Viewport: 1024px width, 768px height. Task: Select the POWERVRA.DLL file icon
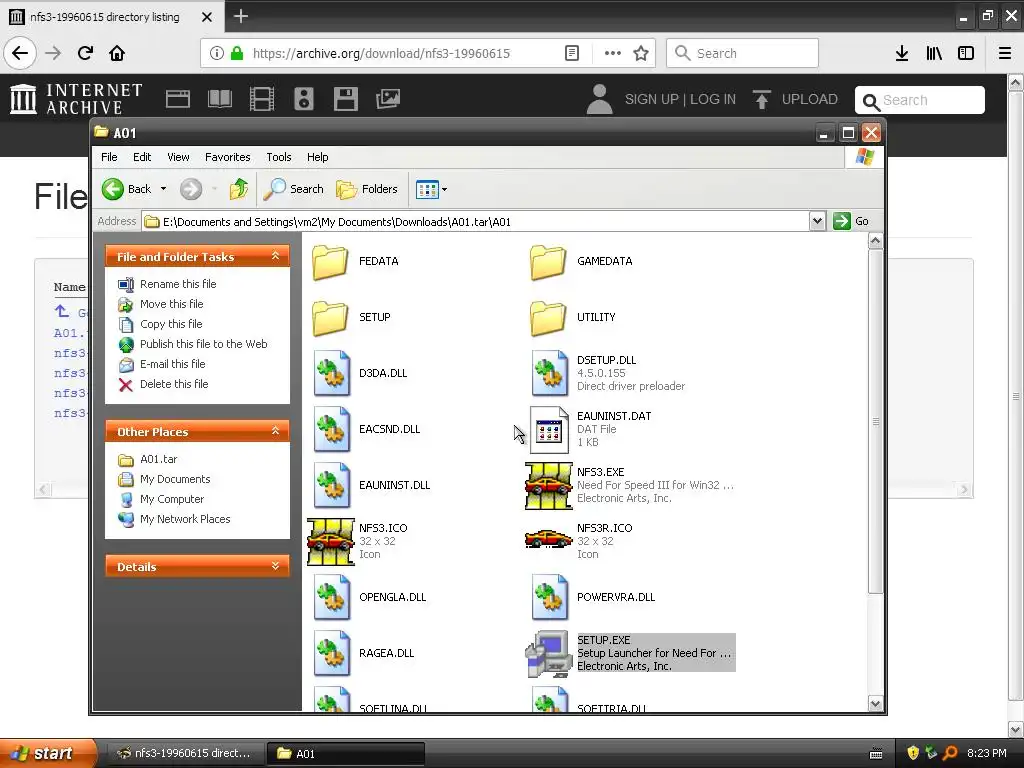point(549,597)
